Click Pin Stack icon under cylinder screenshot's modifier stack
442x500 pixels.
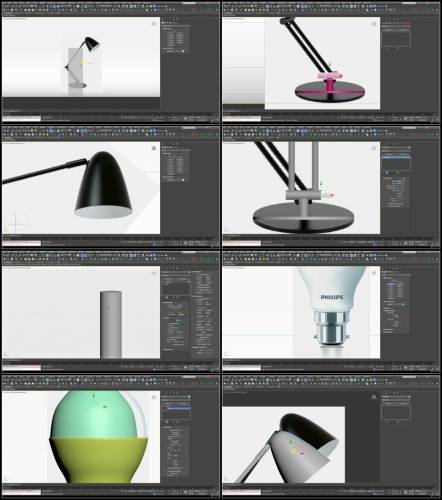click(167, 297)
